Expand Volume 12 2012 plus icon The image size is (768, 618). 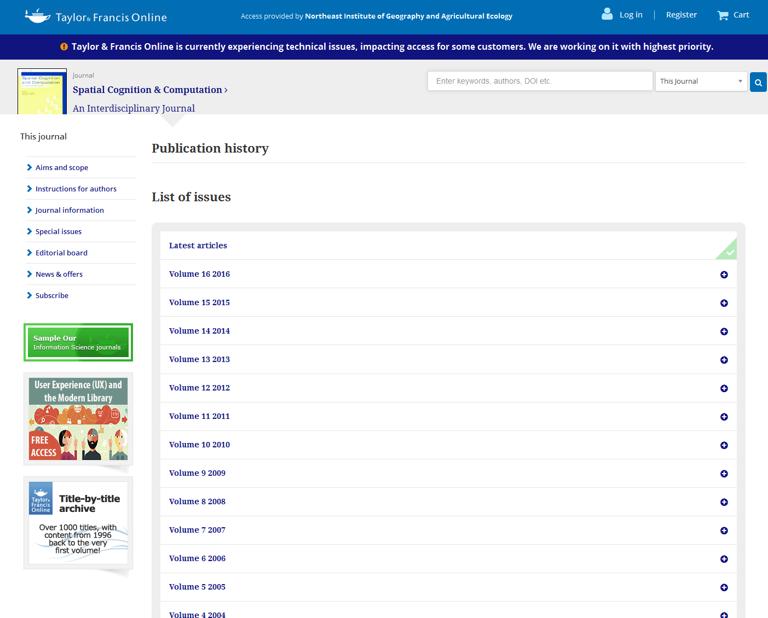(724, 388)
